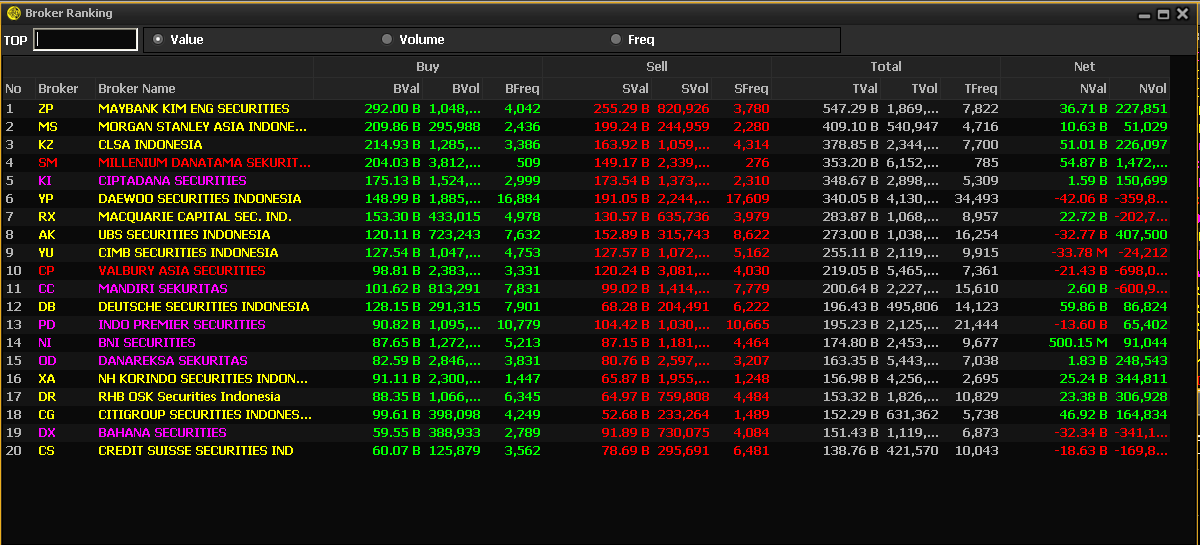Click total value 547.29 B
The width and height of the screenshot is (1200, 545).
click(851, 108)
